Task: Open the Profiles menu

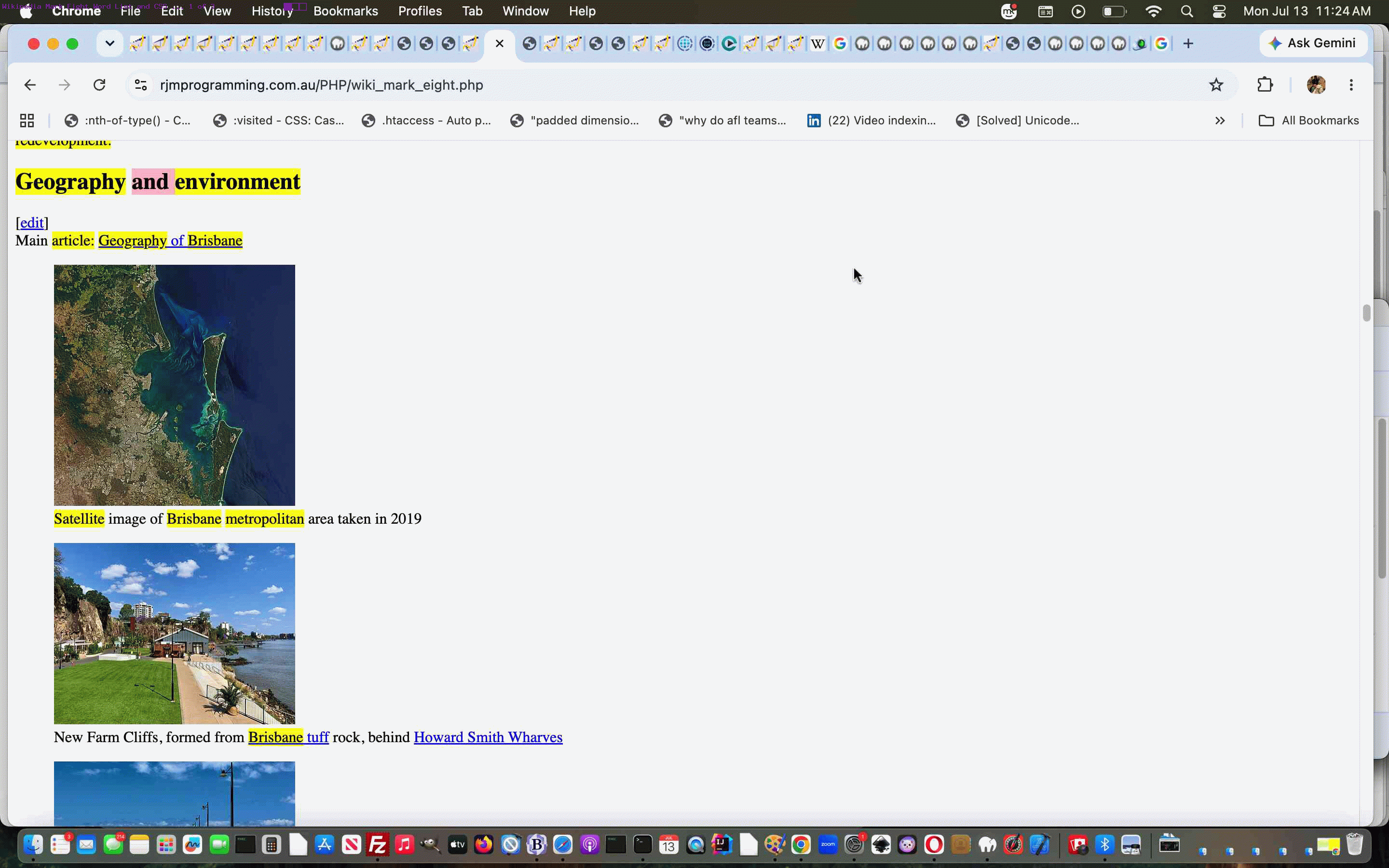Action: [x=420, y=11]
